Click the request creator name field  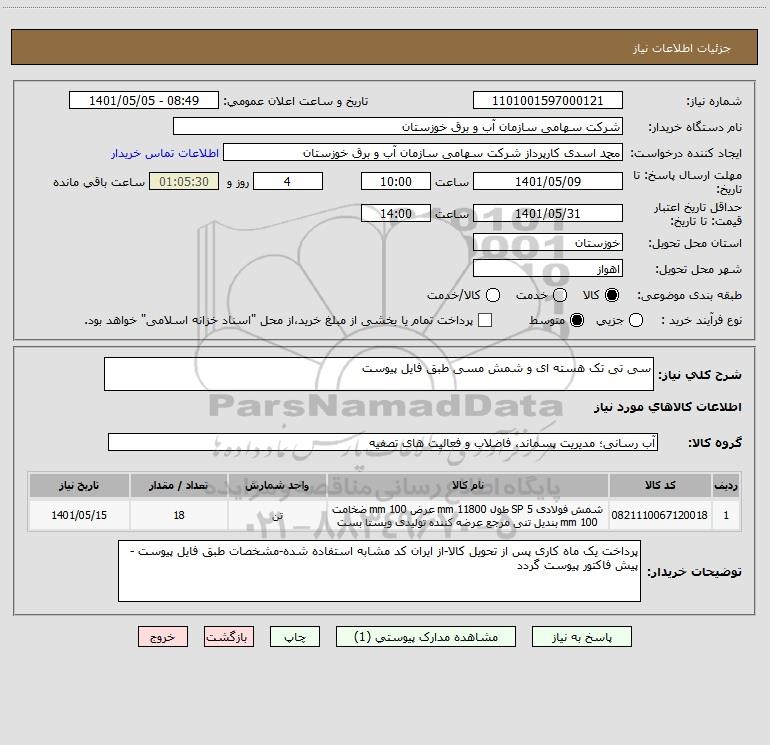423,153
